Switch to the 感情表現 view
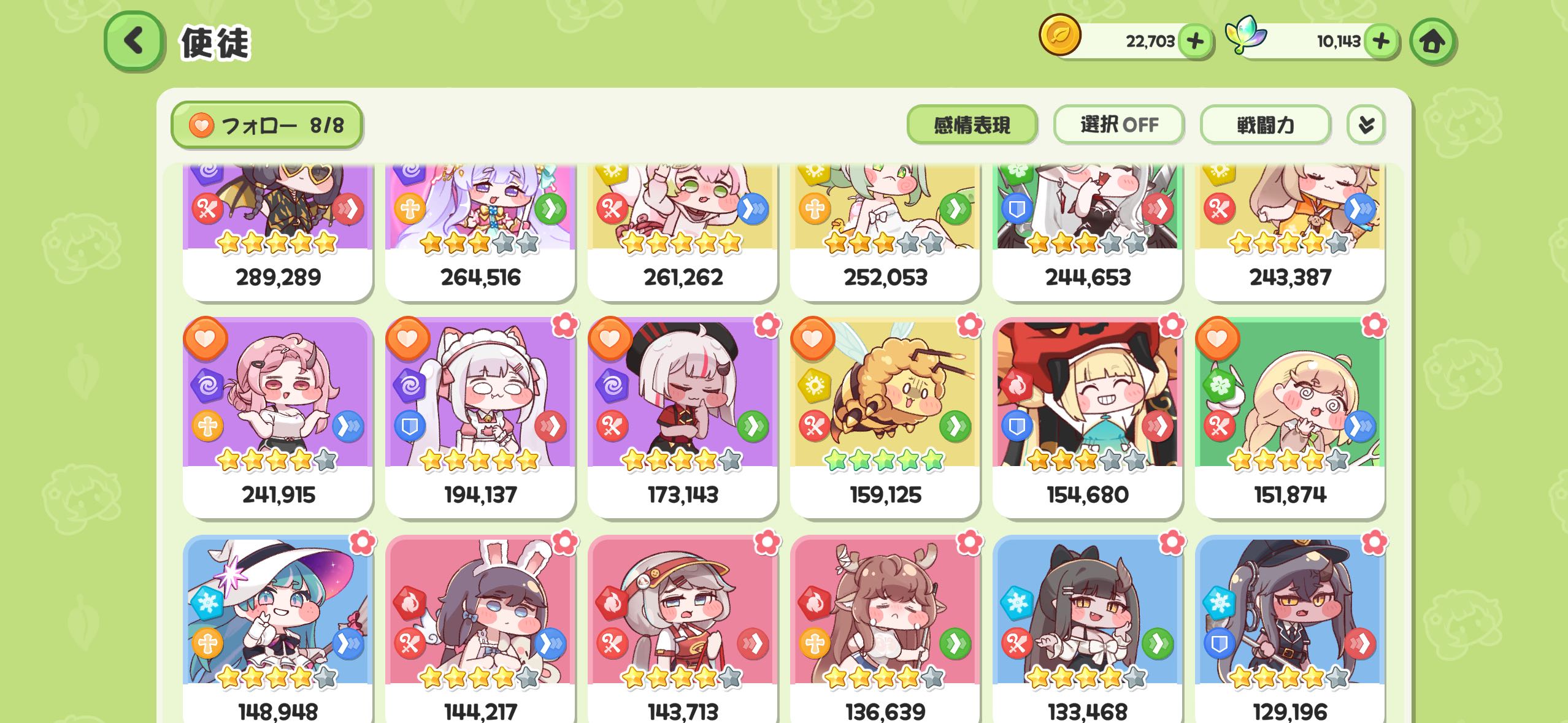Image resolution: width=1568 pixels, height=723 pixels. [972, 125]
